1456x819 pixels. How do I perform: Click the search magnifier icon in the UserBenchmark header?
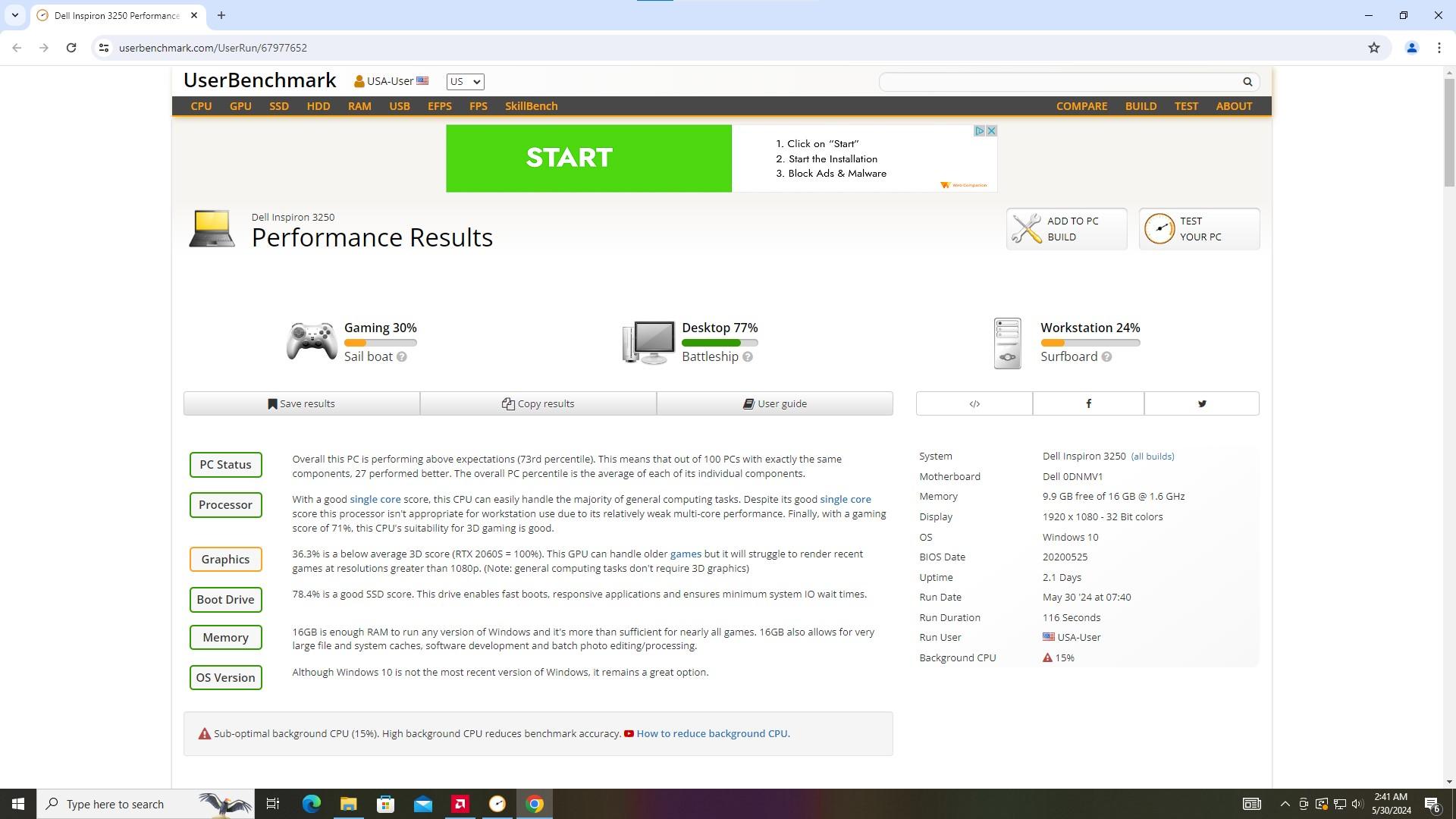point(1247,82)
